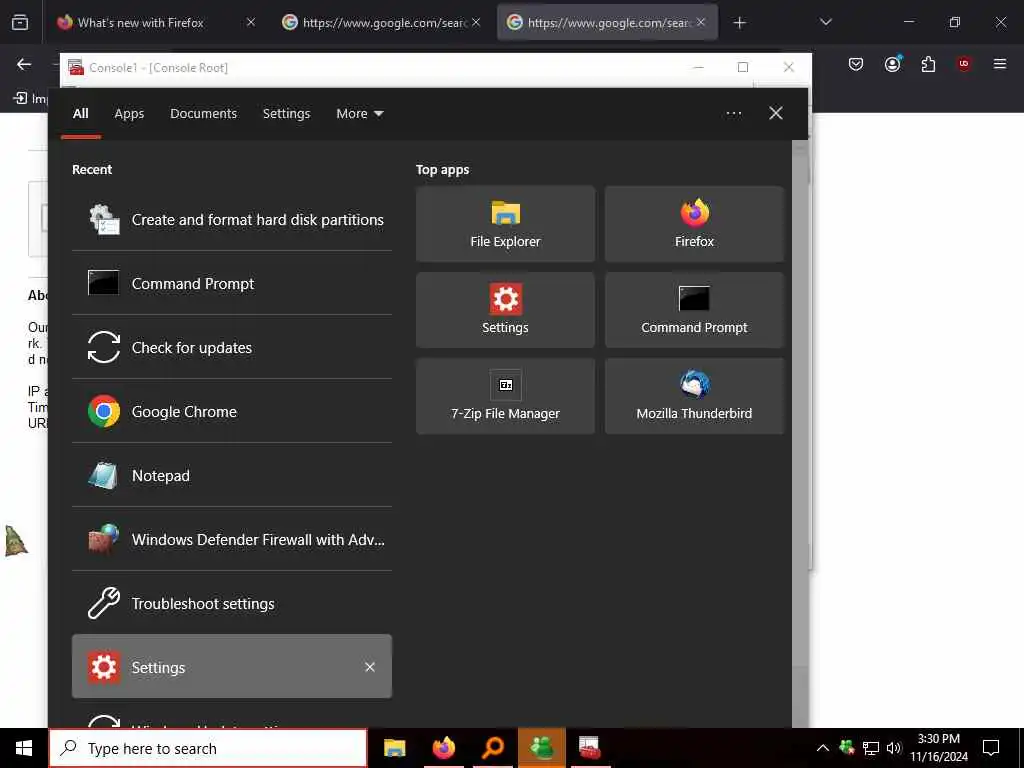Click the search panel vertical scrollbar
Screen dimensions: 1024x768
(x=799, y=434)
